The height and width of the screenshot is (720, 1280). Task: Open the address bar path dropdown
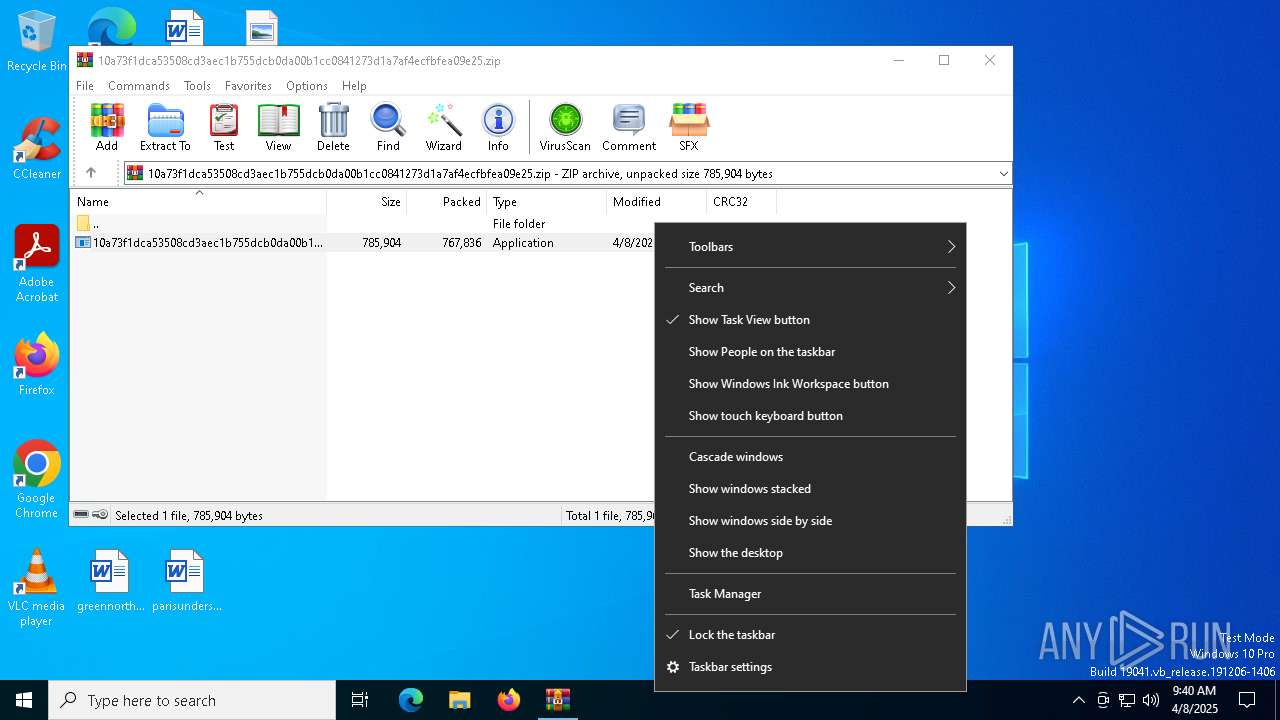[x=1003, y=174]
